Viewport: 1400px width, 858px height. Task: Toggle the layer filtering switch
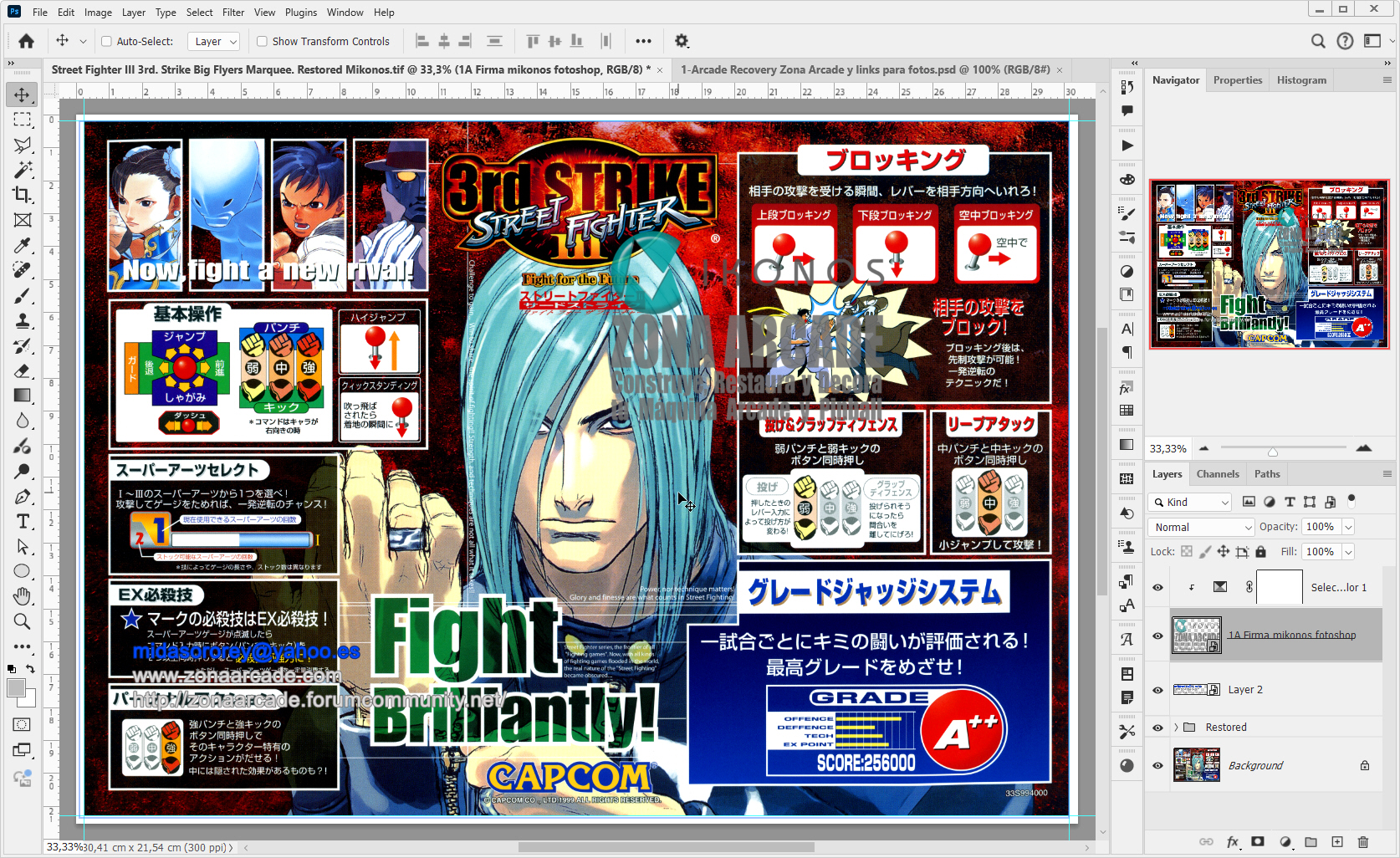(x=1351, y=501)
